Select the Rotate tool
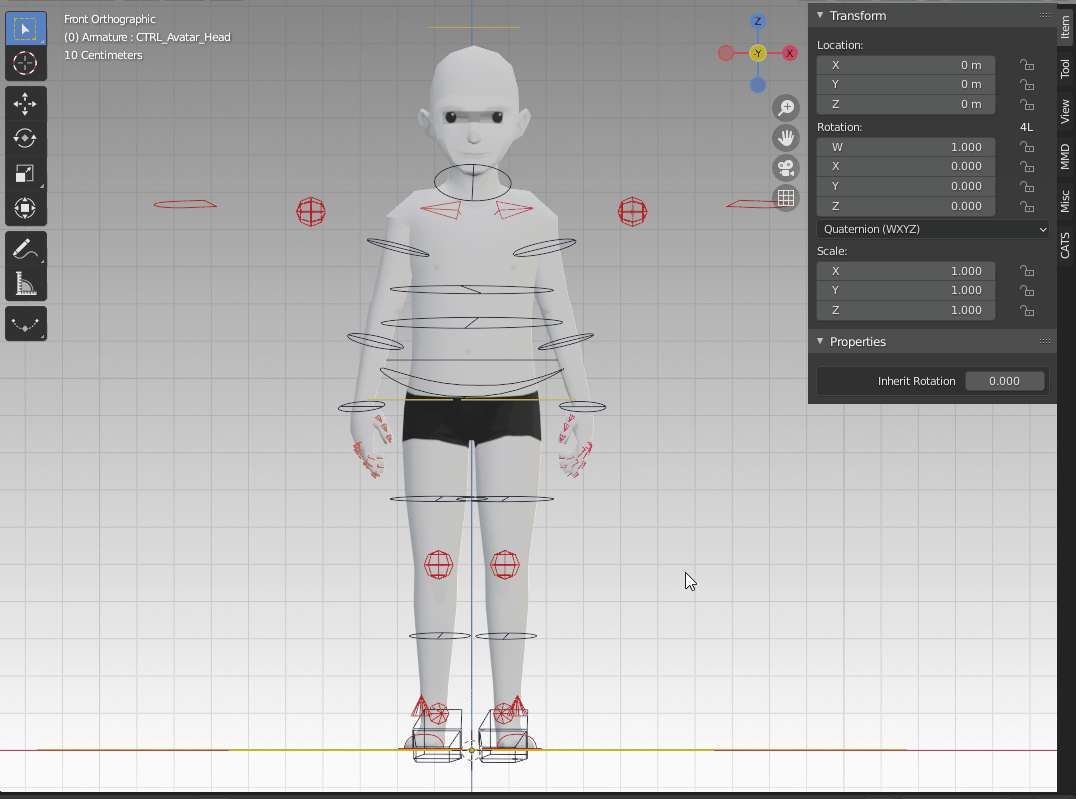The image size is (1076, 799). tap(25, 139)
